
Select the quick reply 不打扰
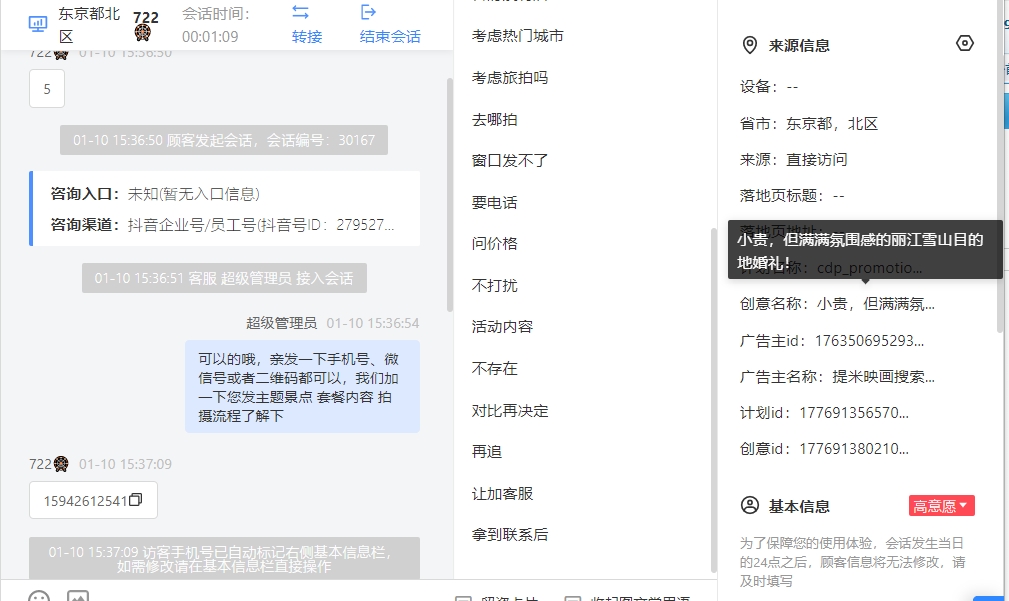494,286
